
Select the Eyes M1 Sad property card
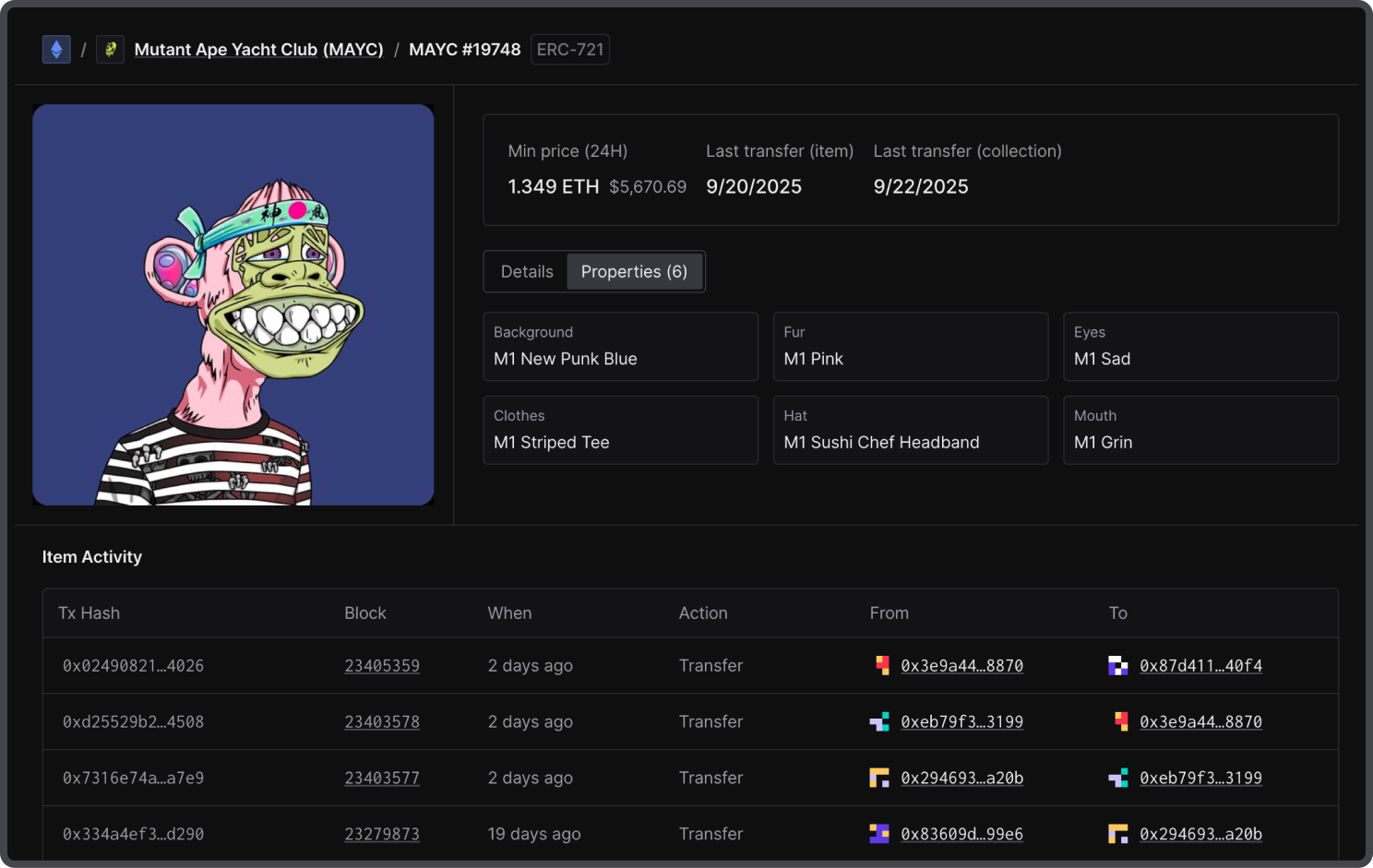click(1200, 347)
